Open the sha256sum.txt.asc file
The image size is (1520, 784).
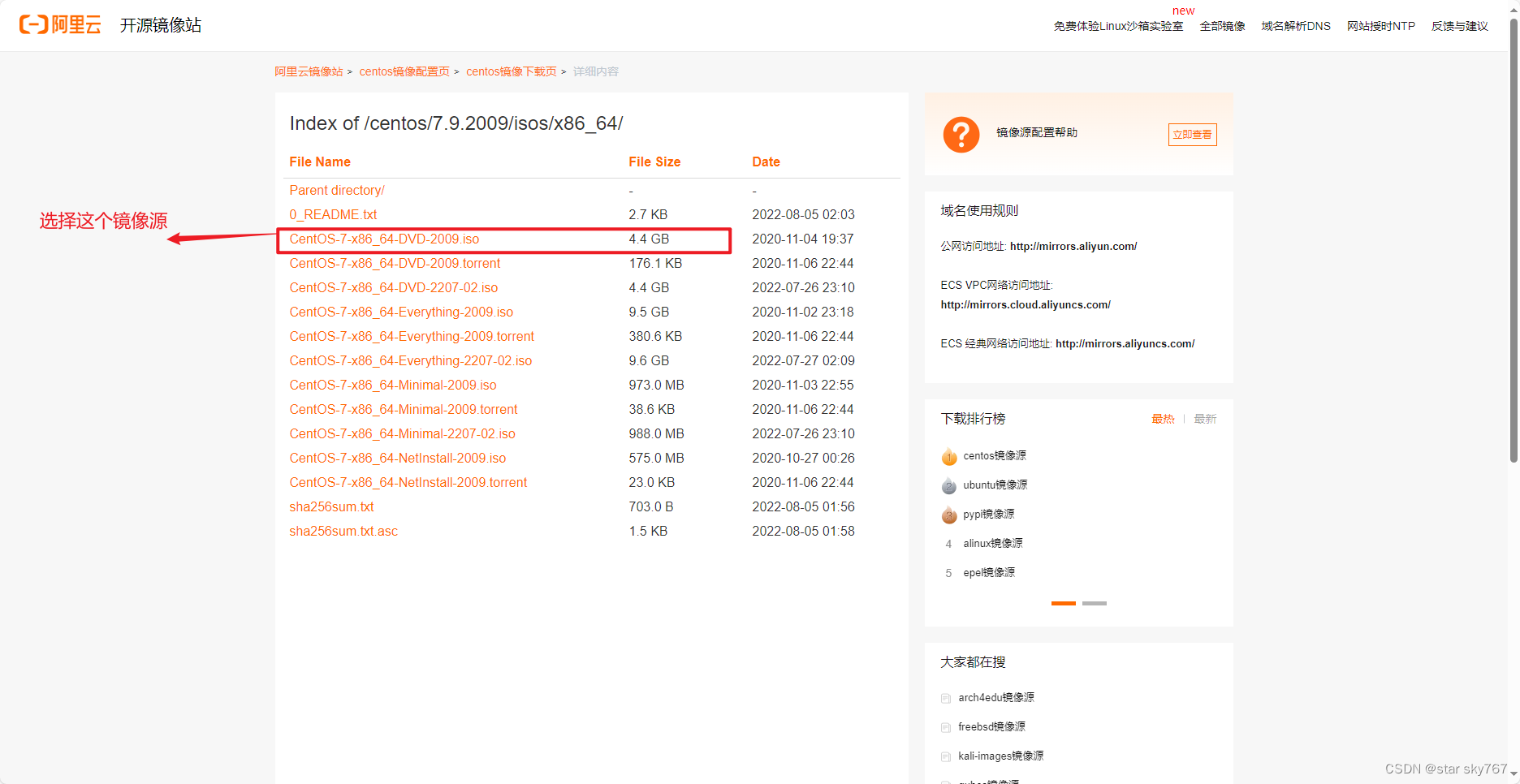click(343, 531)
